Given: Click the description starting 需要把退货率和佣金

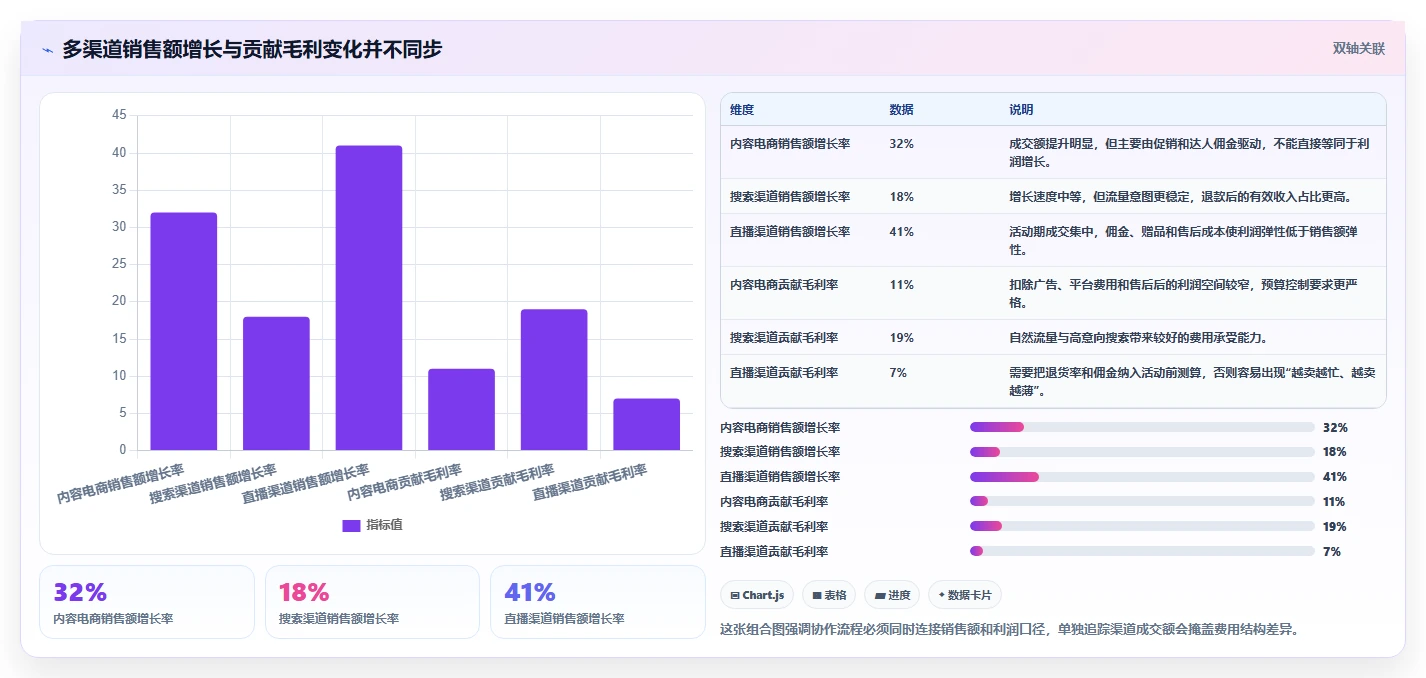Looking at the screenshot, I should (x=1192, y=382).
